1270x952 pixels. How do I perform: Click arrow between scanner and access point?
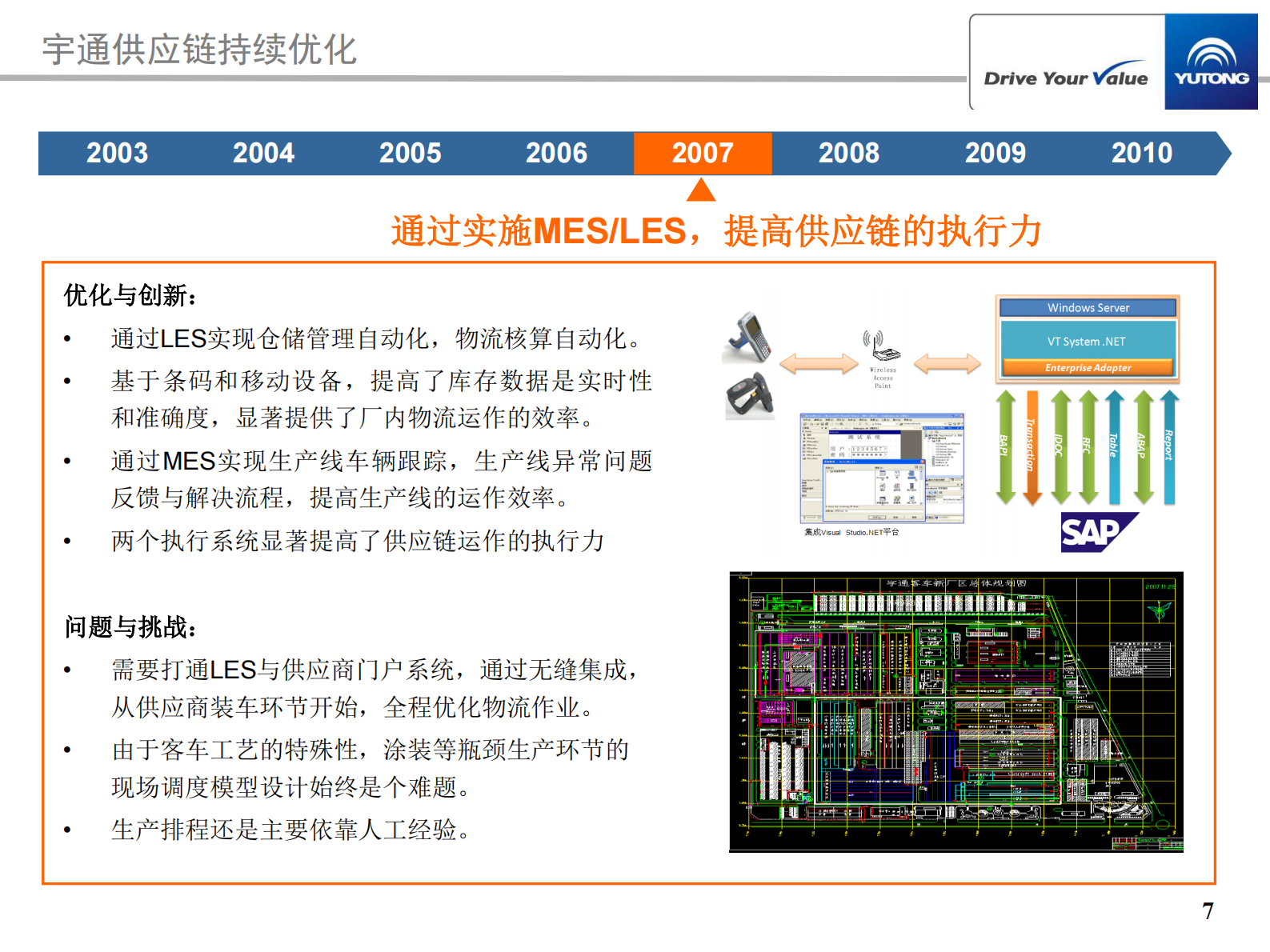coord(819,364)
